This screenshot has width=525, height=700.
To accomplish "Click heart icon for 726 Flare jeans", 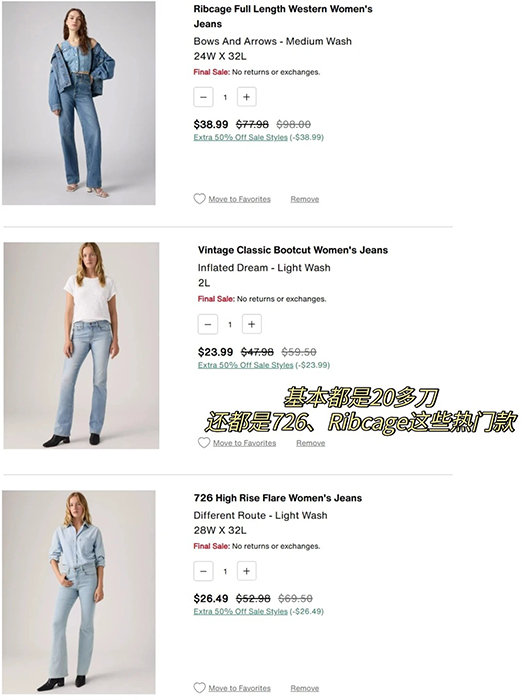I will coord(200,688).
